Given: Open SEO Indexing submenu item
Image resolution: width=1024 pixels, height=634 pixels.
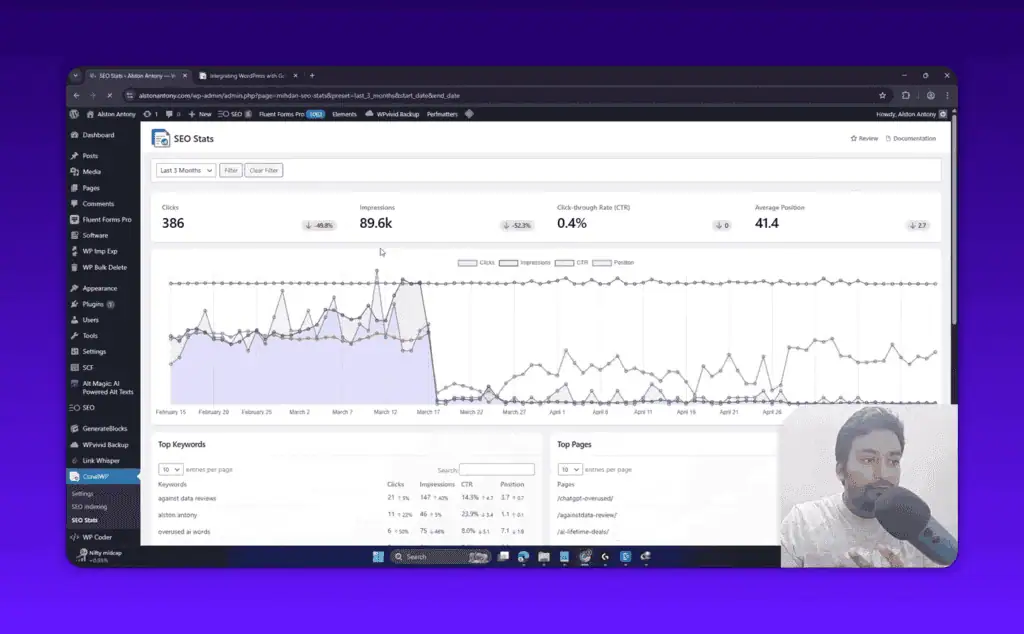Looking at the screenshot, I should [x=89, y=507].
